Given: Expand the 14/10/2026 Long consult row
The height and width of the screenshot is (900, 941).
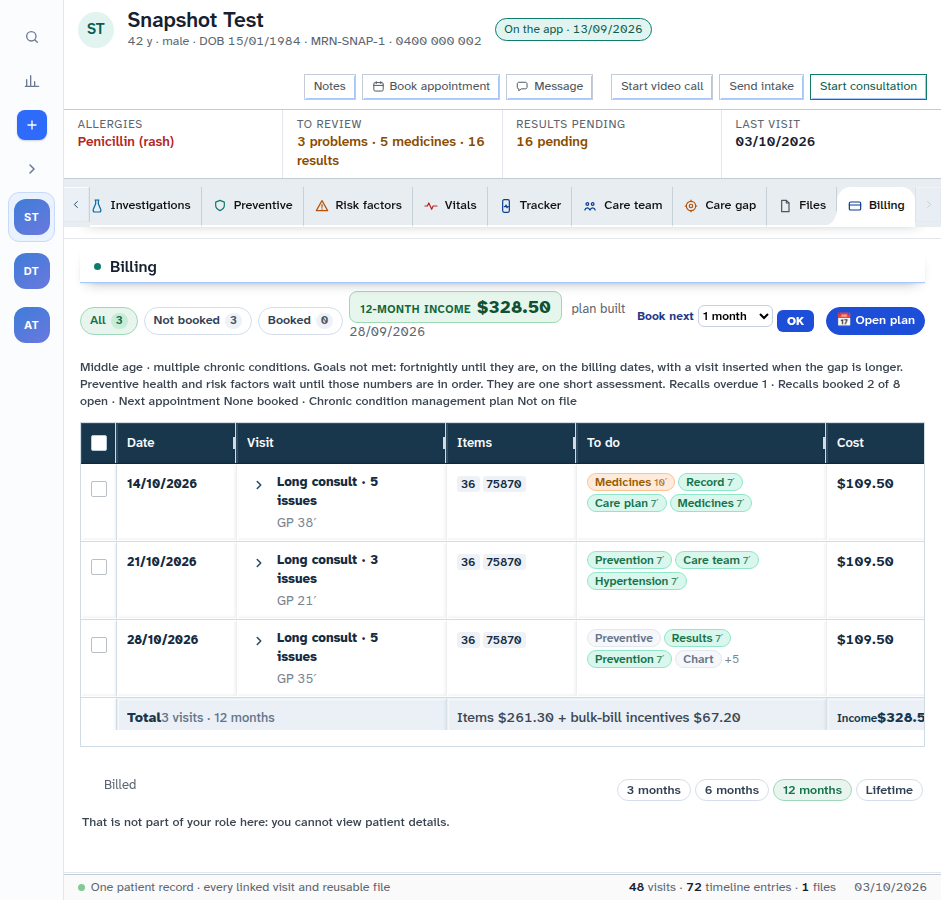Looking at the screenshot, I should 259,485.
